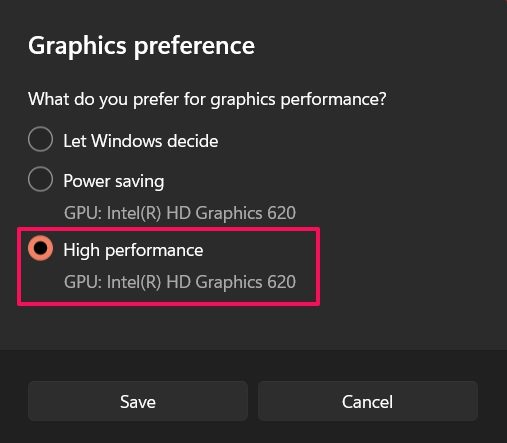Click the black dot inside the selected radio
507x443 pixels.
(41, 248)
